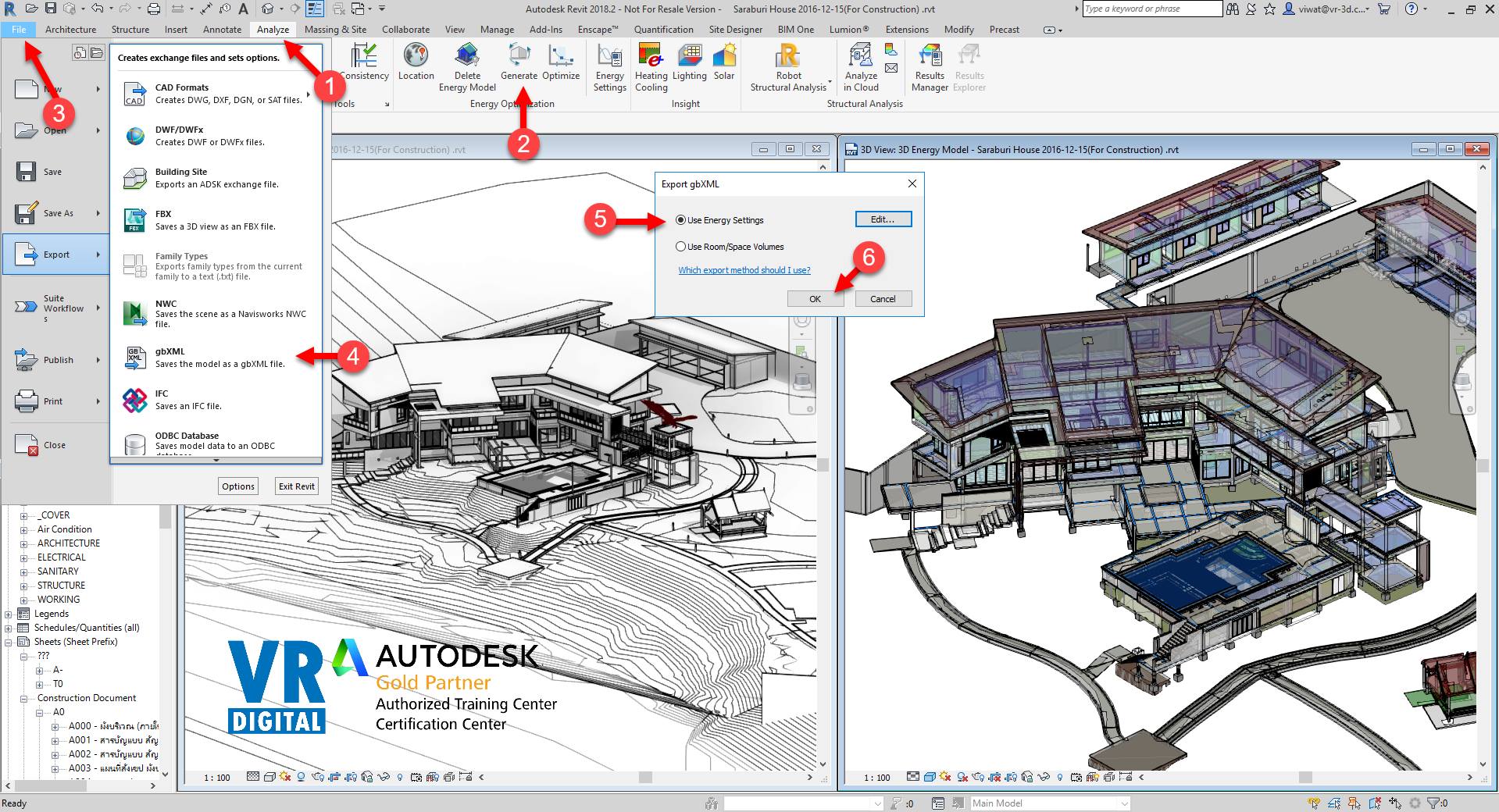
Task: Choose CAD Formats export option
Action: [216, 94]
